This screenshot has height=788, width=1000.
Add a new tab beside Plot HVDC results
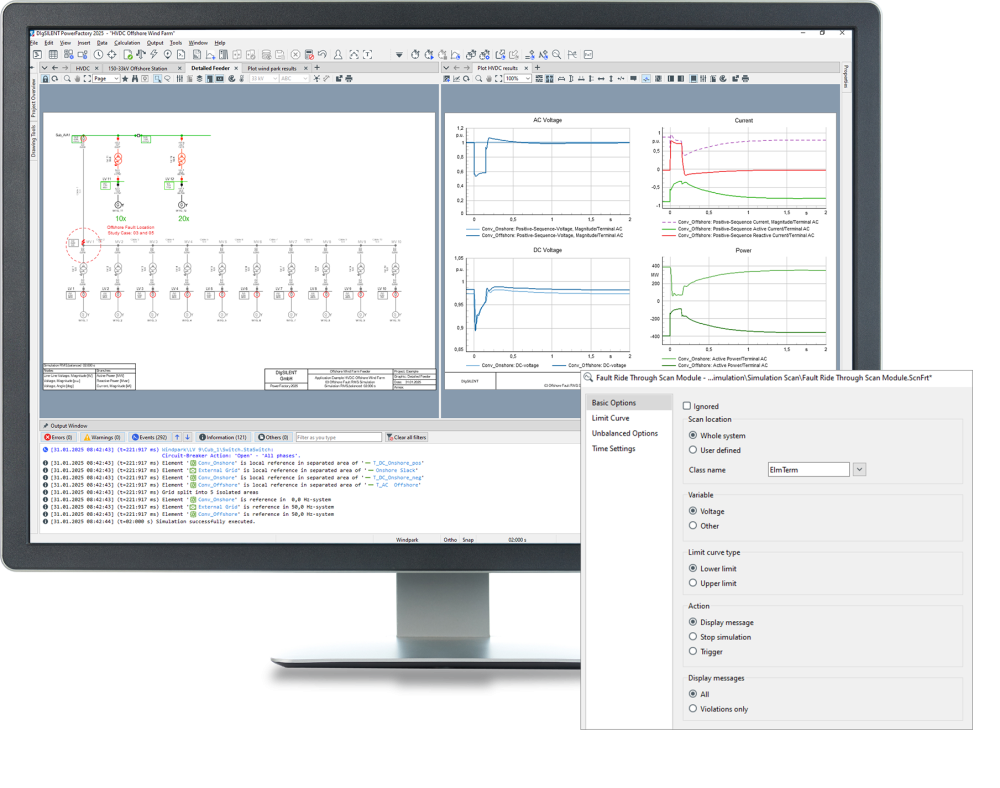(538, 68)
